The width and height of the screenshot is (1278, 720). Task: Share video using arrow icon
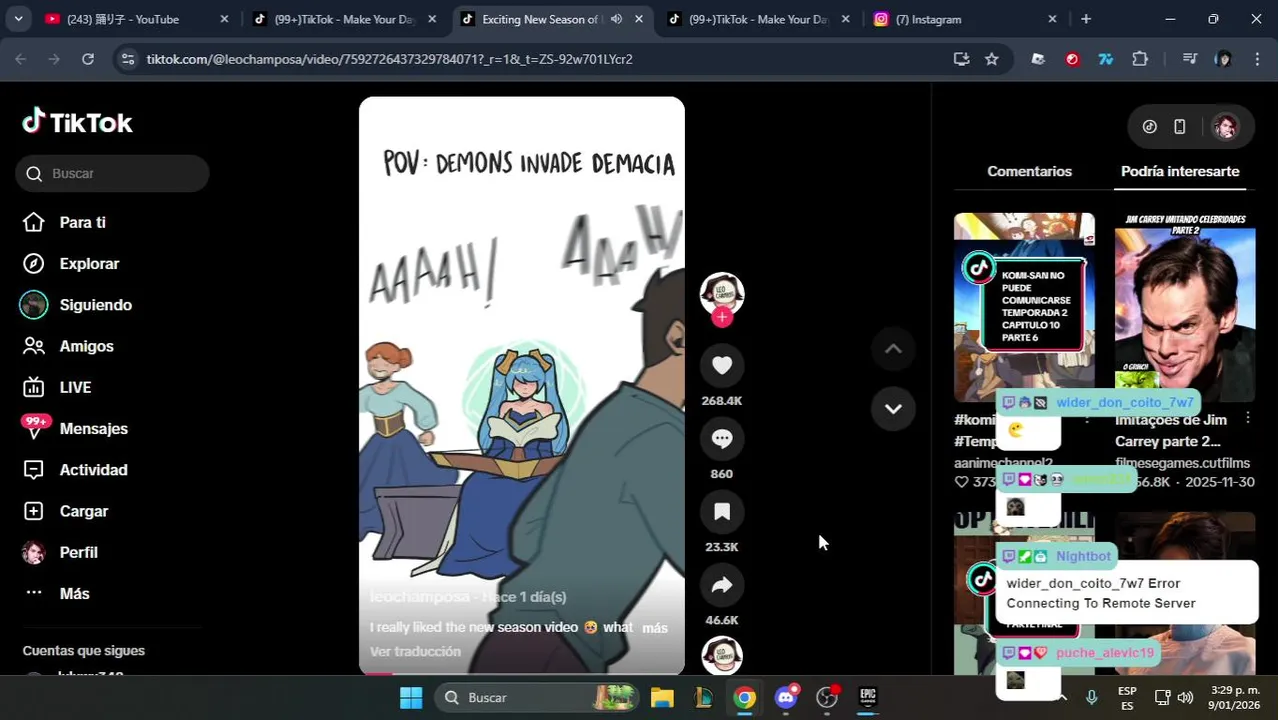click(x=722, y=585)
